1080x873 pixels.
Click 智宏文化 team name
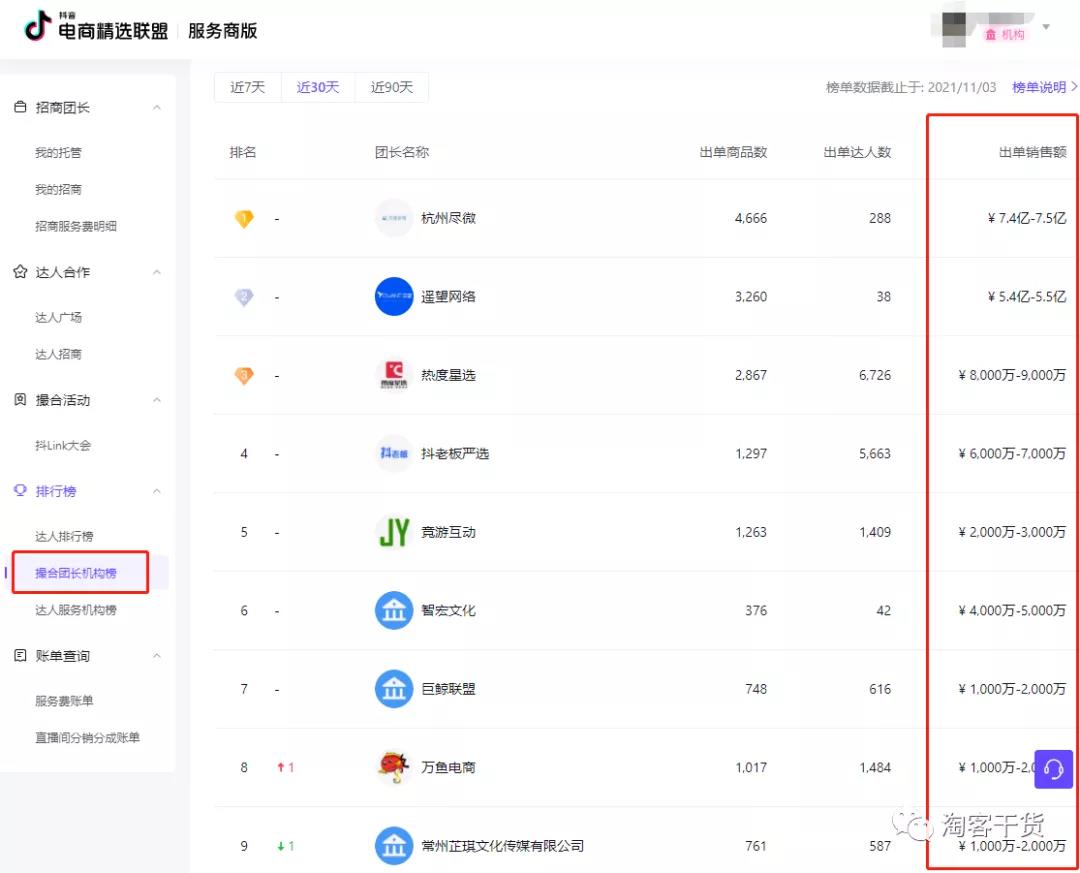coord(448,610)
